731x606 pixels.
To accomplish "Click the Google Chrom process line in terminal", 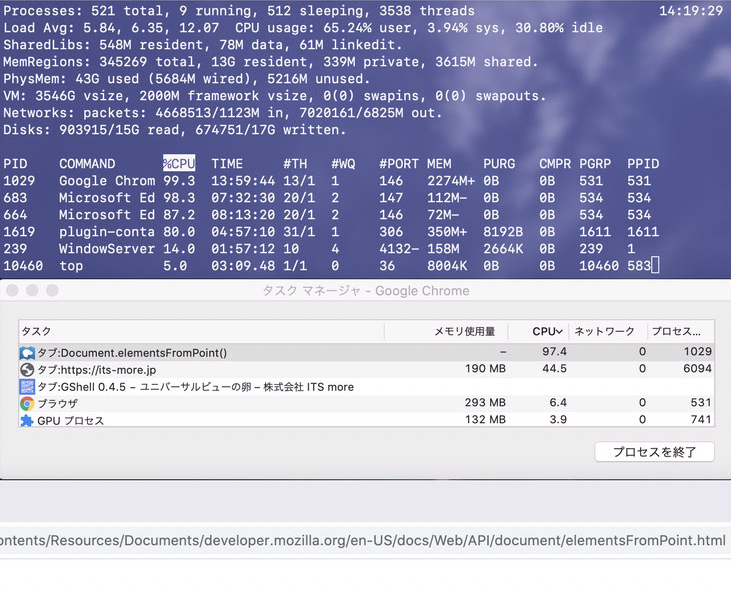I will click(107, 181).
